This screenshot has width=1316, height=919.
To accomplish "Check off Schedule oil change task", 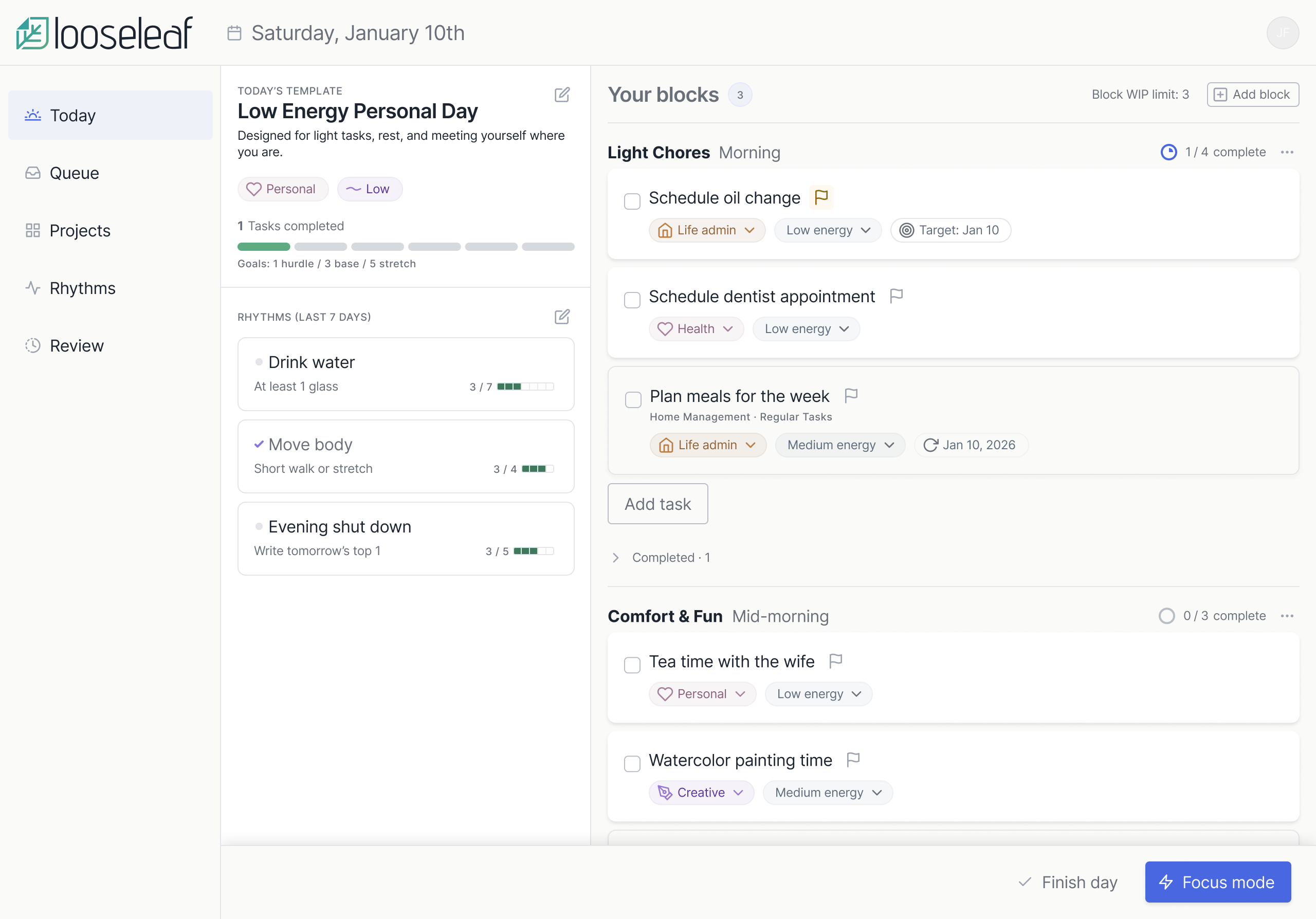I will pyautogui.click(x=632, y=201).
